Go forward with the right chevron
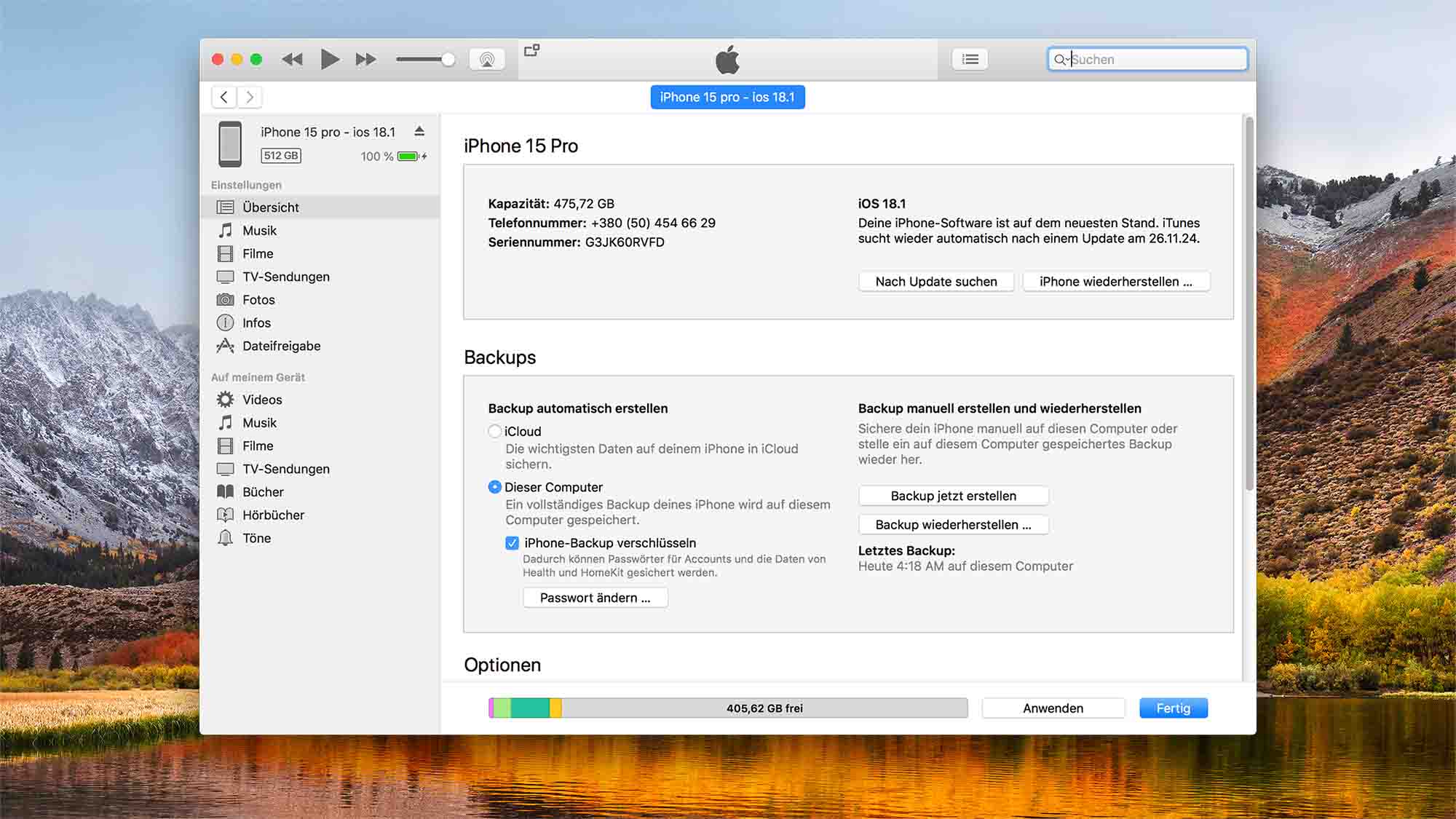 tap(250, 97)
